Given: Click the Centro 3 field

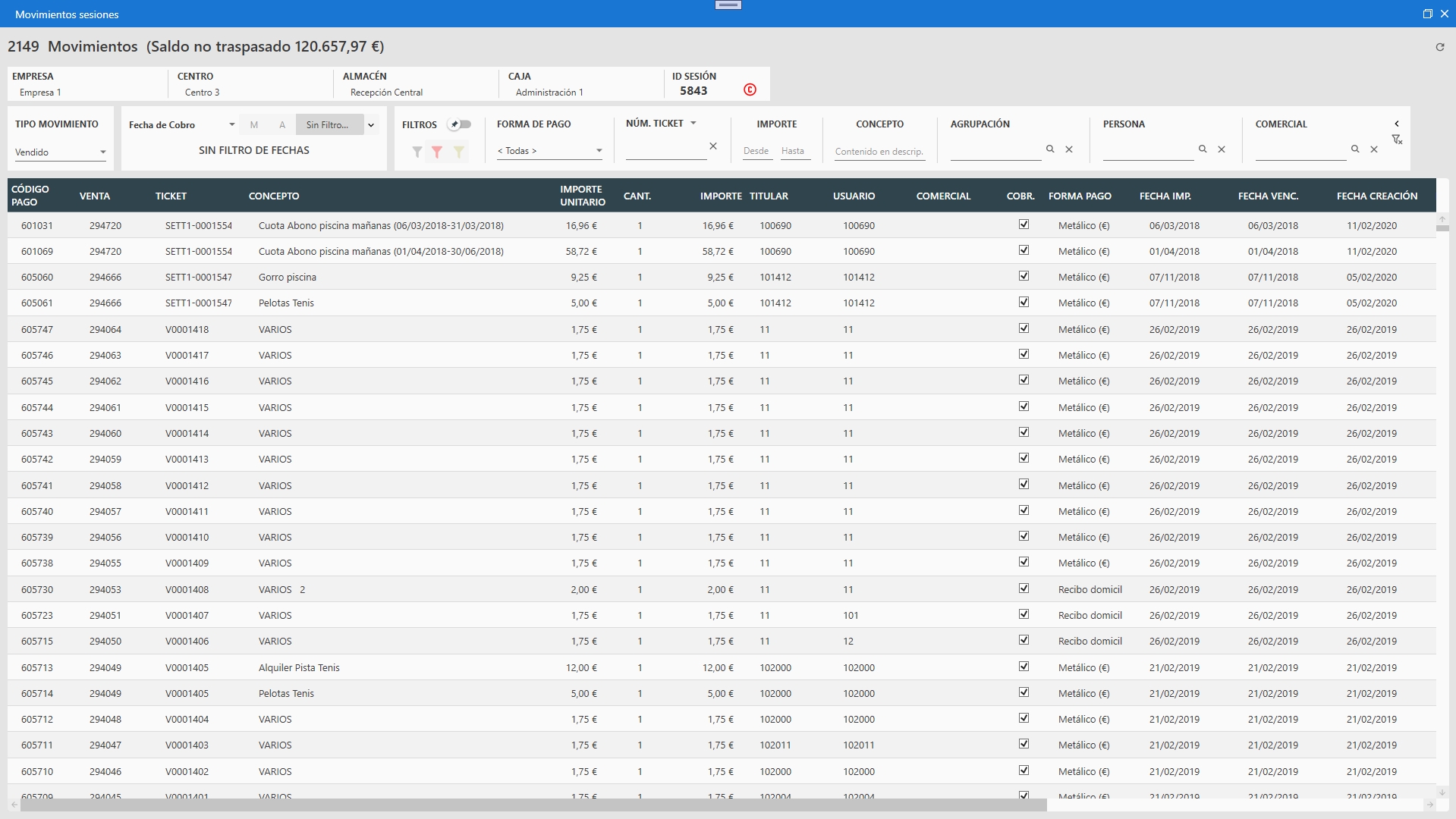Looking at the screenshot, I should tap(202, 93).
